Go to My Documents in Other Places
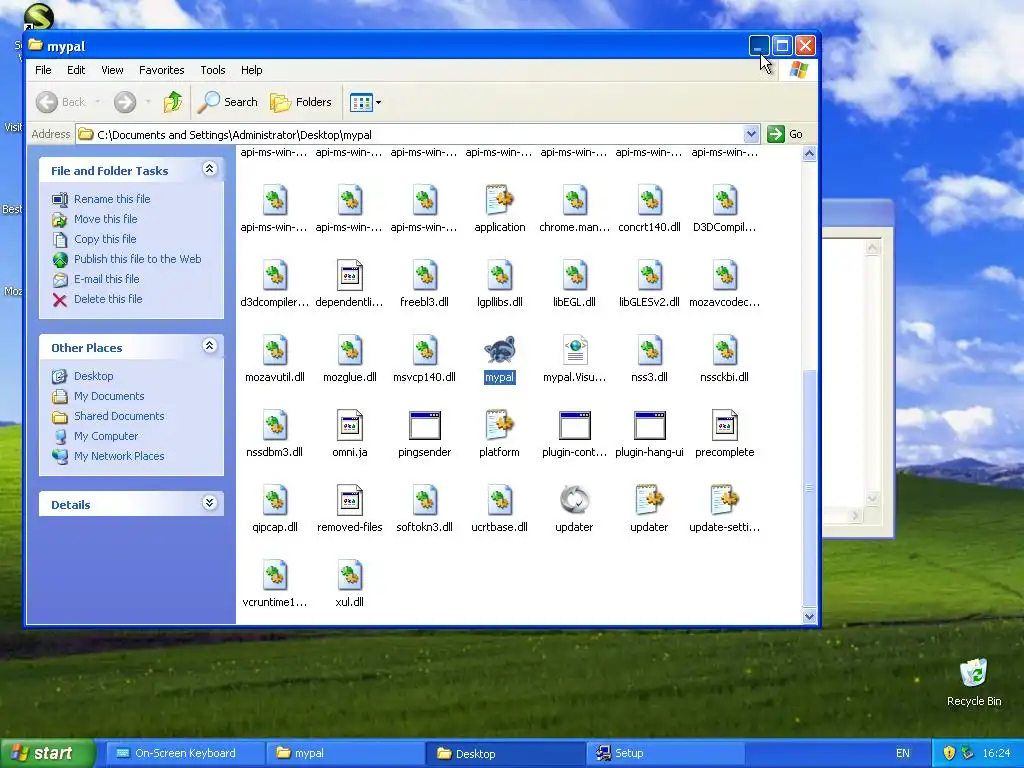This screenshot has height=768, width=1024. coord(109,396)
